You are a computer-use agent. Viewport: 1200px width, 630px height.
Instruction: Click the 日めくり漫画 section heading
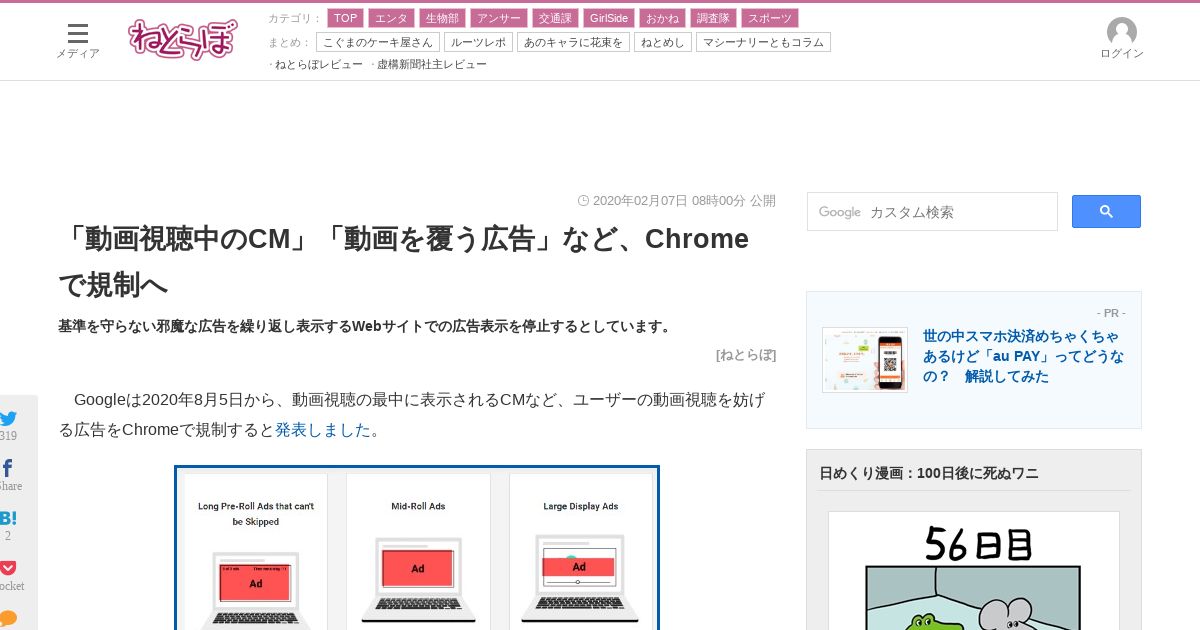[929, 473]
